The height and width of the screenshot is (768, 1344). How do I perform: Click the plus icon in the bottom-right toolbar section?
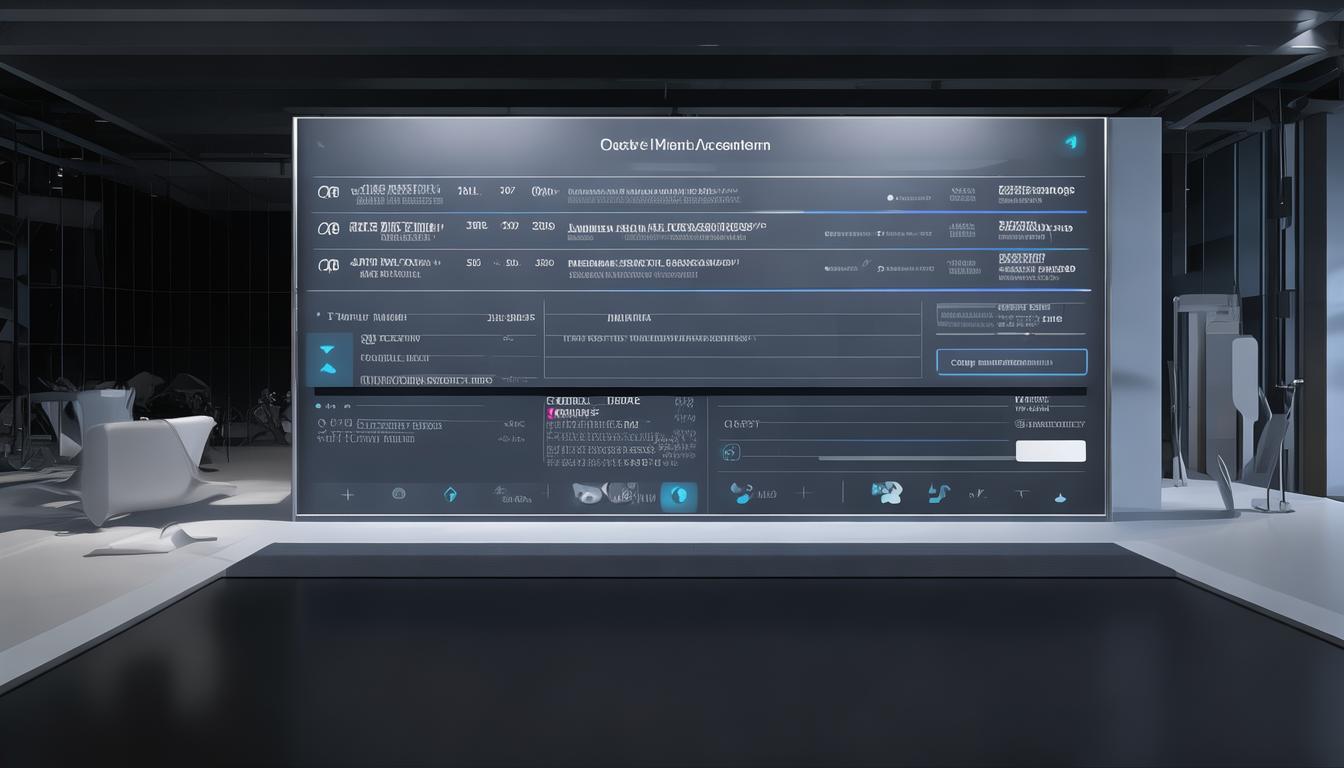tap(802, 493)
